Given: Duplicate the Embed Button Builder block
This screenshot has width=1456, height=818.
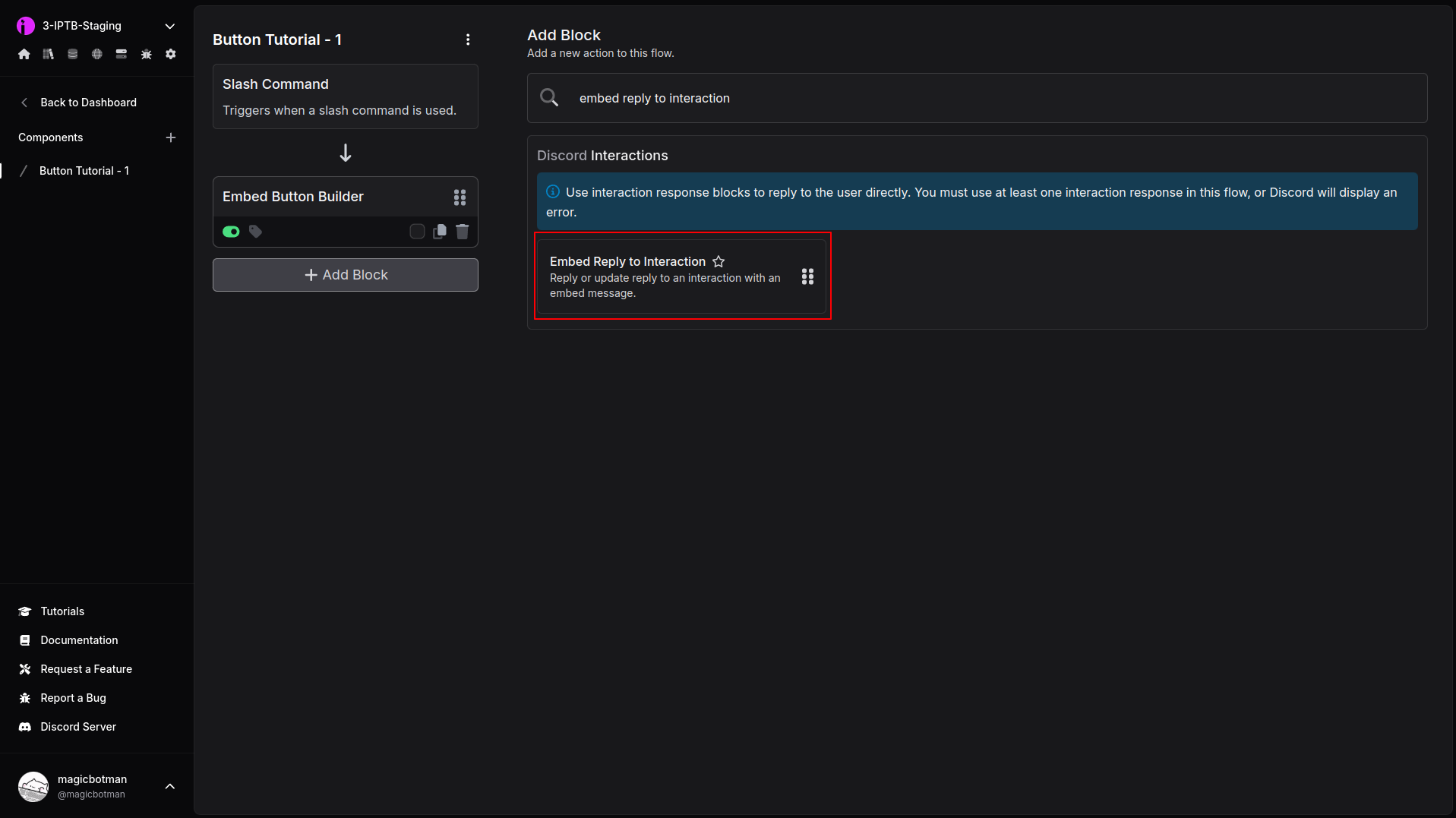Looking at the screenshot, I should point(440,232).
